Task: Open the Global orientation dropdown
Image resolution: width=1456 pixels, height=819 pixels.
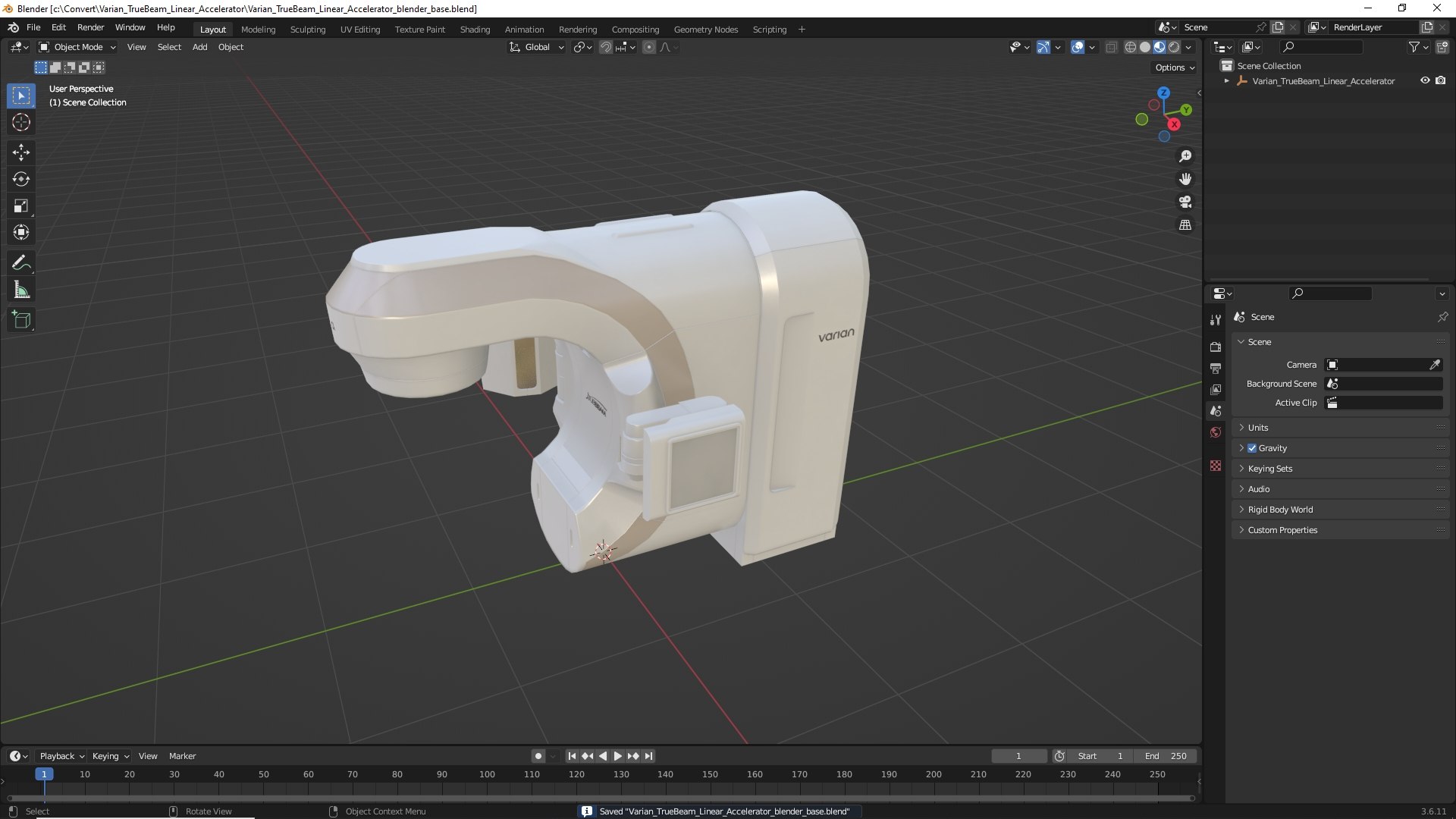Action: [x=536, y=47]
